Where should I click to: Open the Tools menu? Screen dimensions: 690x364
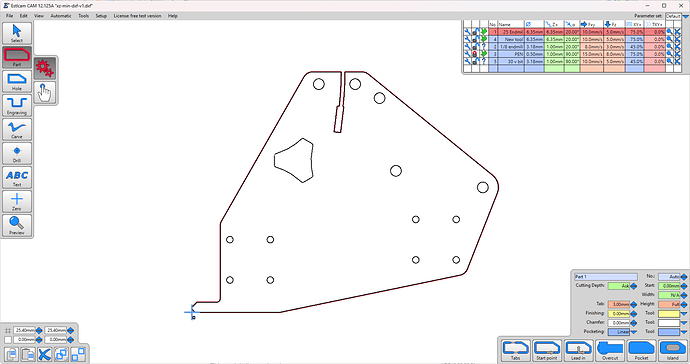point(84,16)
